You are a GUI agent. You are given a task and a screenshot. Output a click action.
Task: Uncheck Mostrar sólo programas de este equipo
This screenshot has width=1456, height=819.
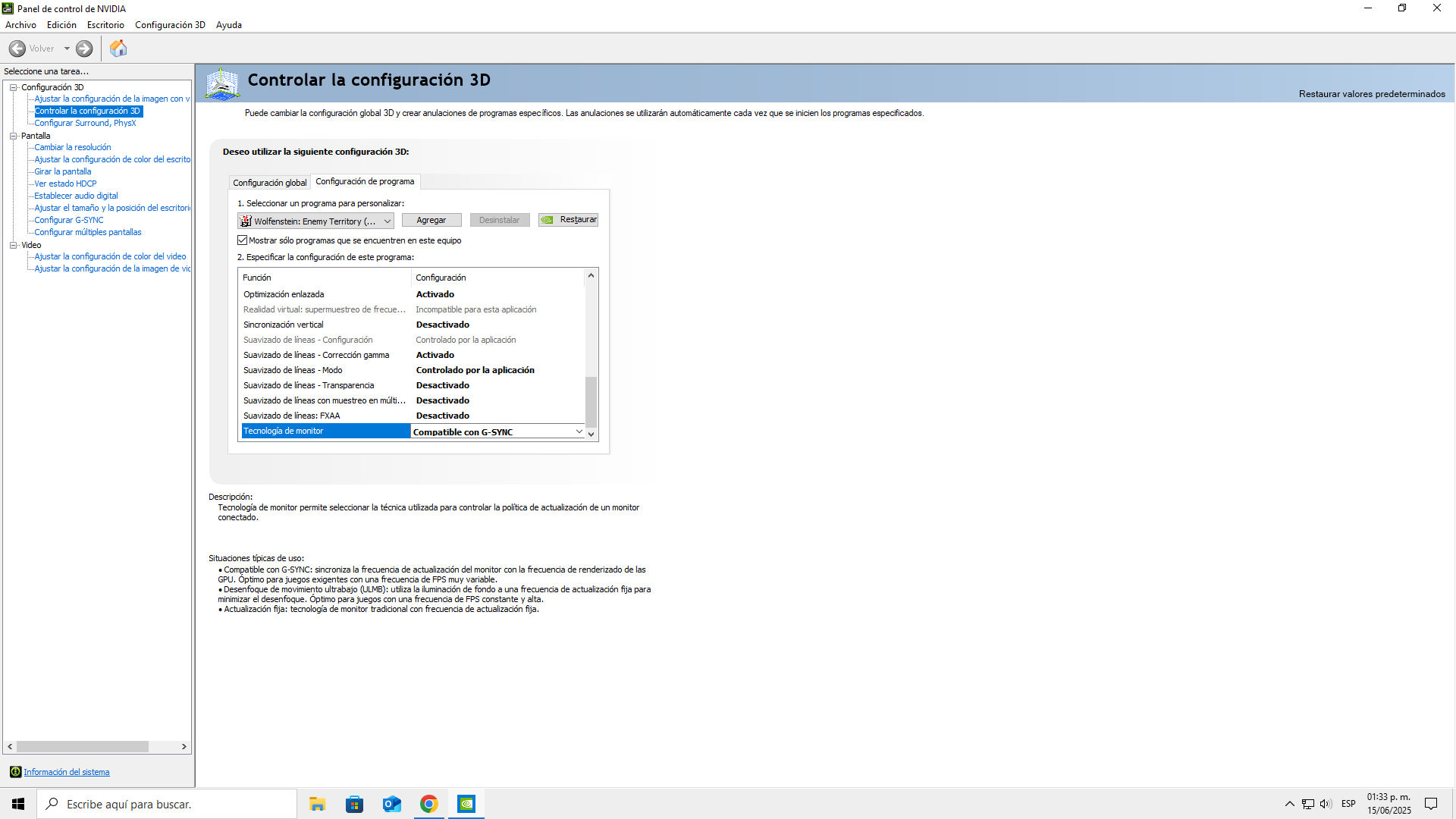tap(243, 240)
